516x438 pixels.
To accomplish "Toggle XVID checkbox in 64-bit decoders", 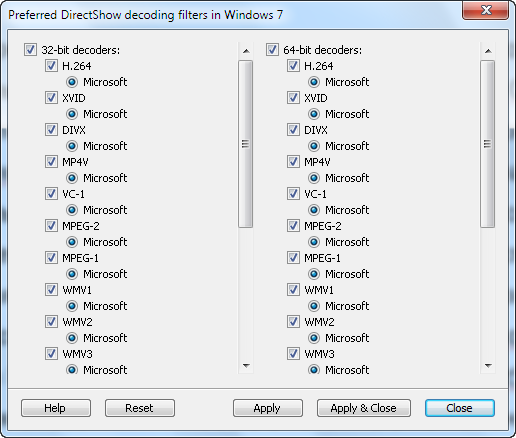I will point(293,98).
